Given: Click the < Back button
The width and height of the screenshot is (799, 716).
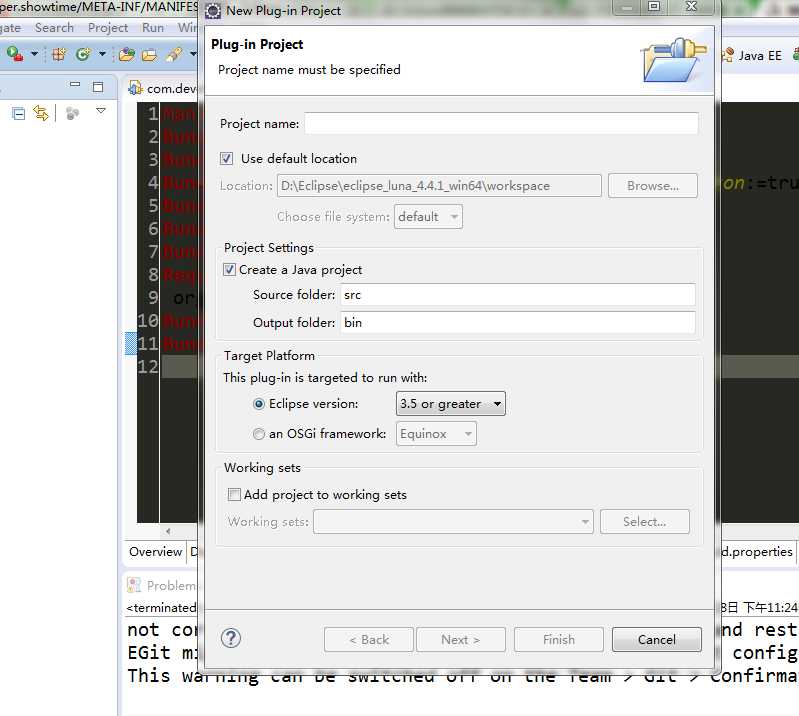Looking at the screenshot, I should 368,640.
